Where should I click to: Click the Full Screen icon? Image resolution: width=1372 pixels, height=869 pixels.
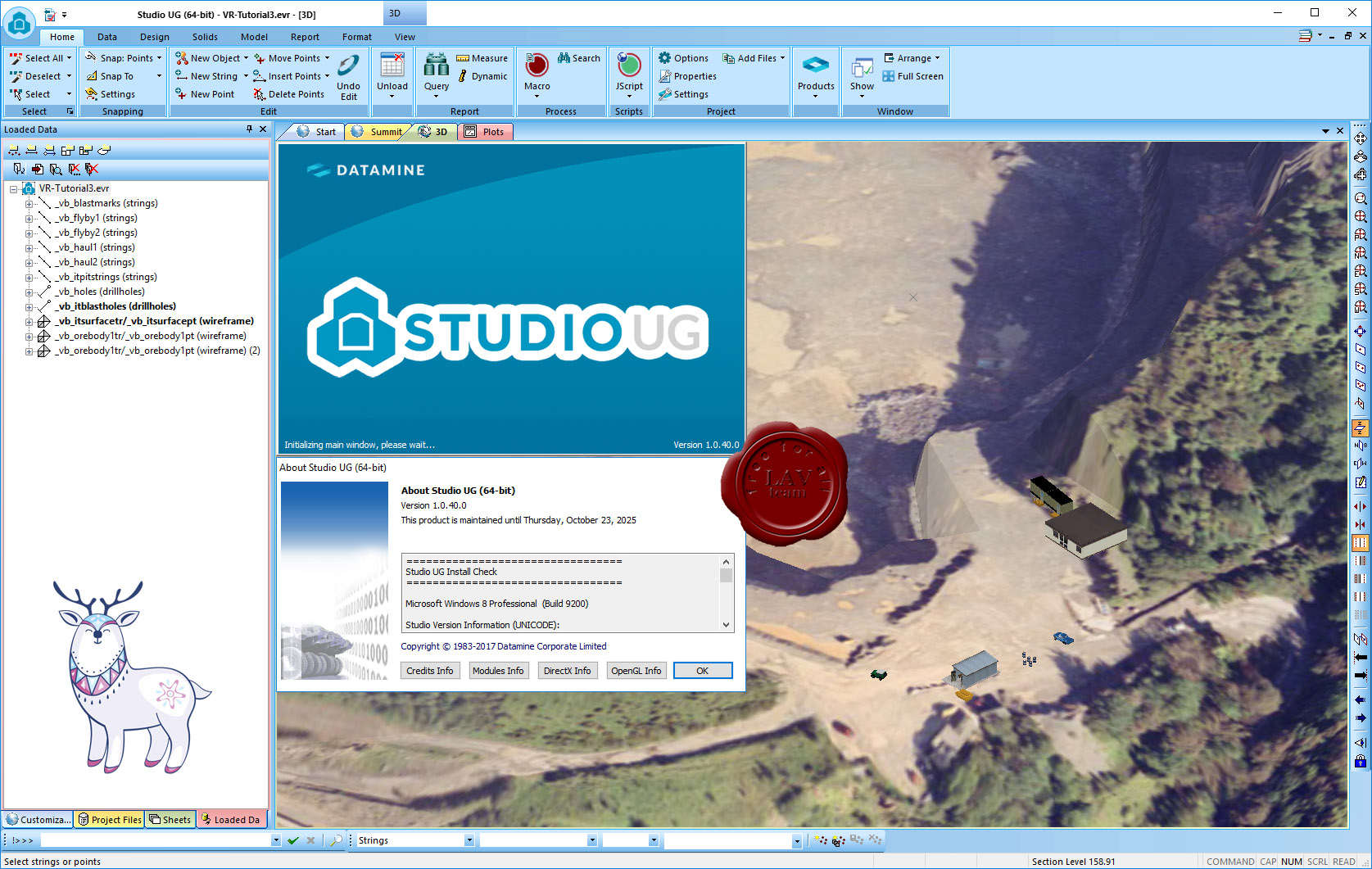point(888,76)
